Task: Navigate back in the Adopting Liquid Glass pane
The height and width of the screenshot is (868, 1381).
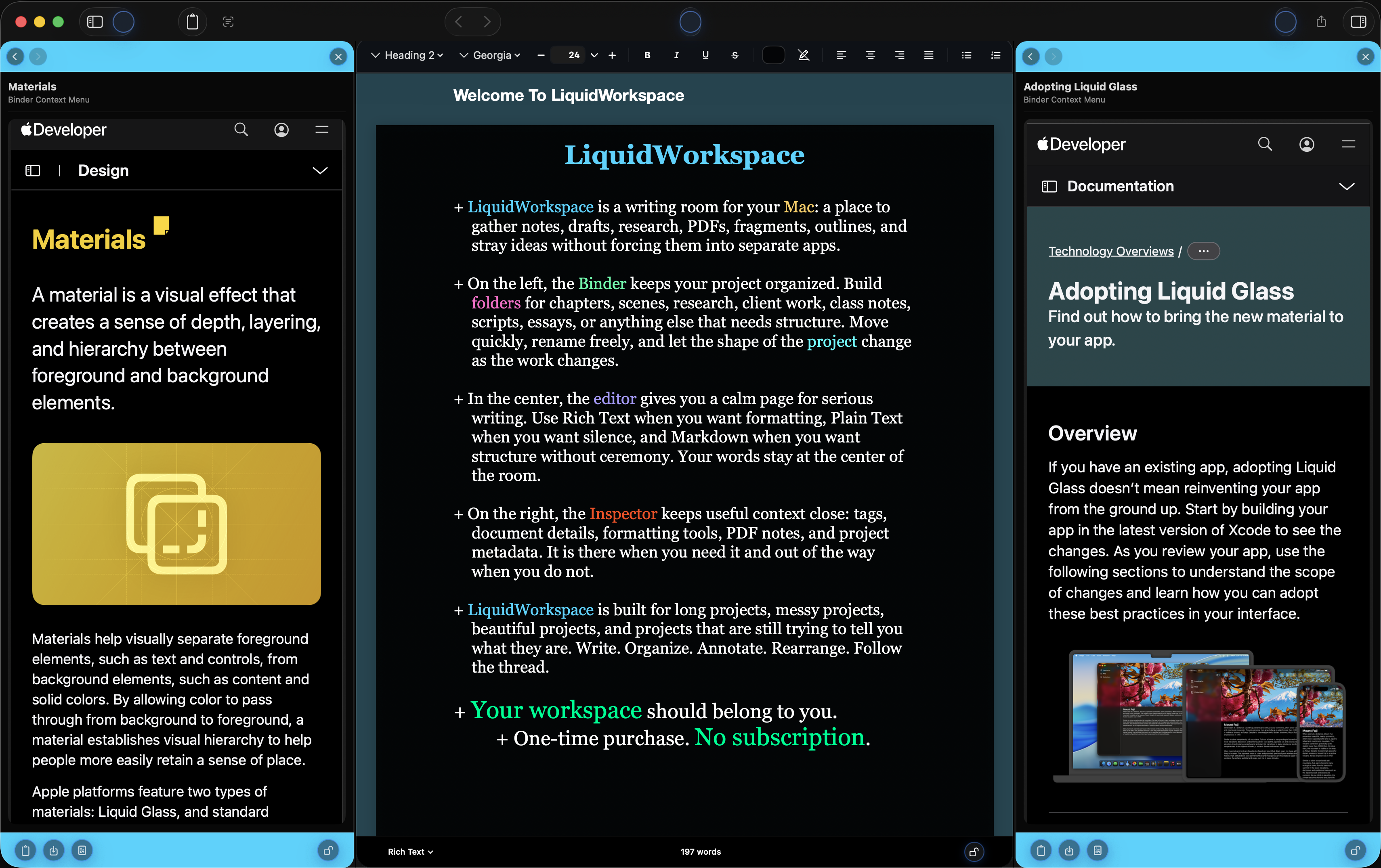Action: coord(1031,56)
